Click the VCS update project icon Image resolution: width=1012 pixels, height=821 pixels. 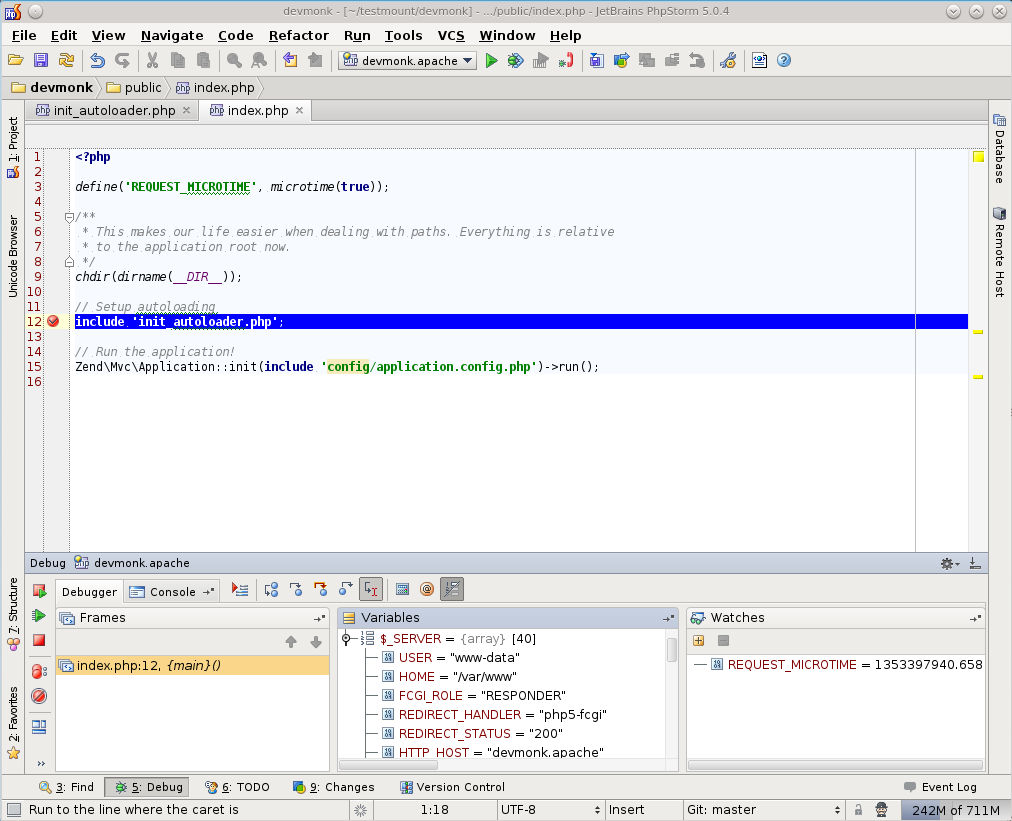(596, 61)
